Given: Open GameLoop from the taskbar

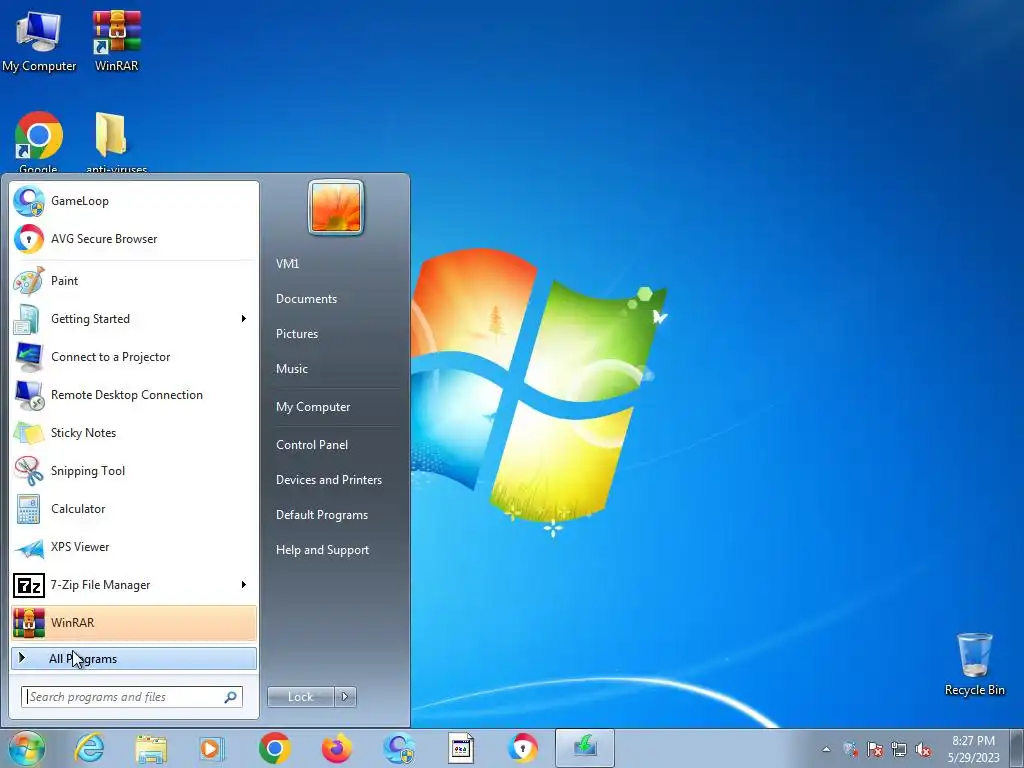Looking at the screenshot, I should 399,748.
